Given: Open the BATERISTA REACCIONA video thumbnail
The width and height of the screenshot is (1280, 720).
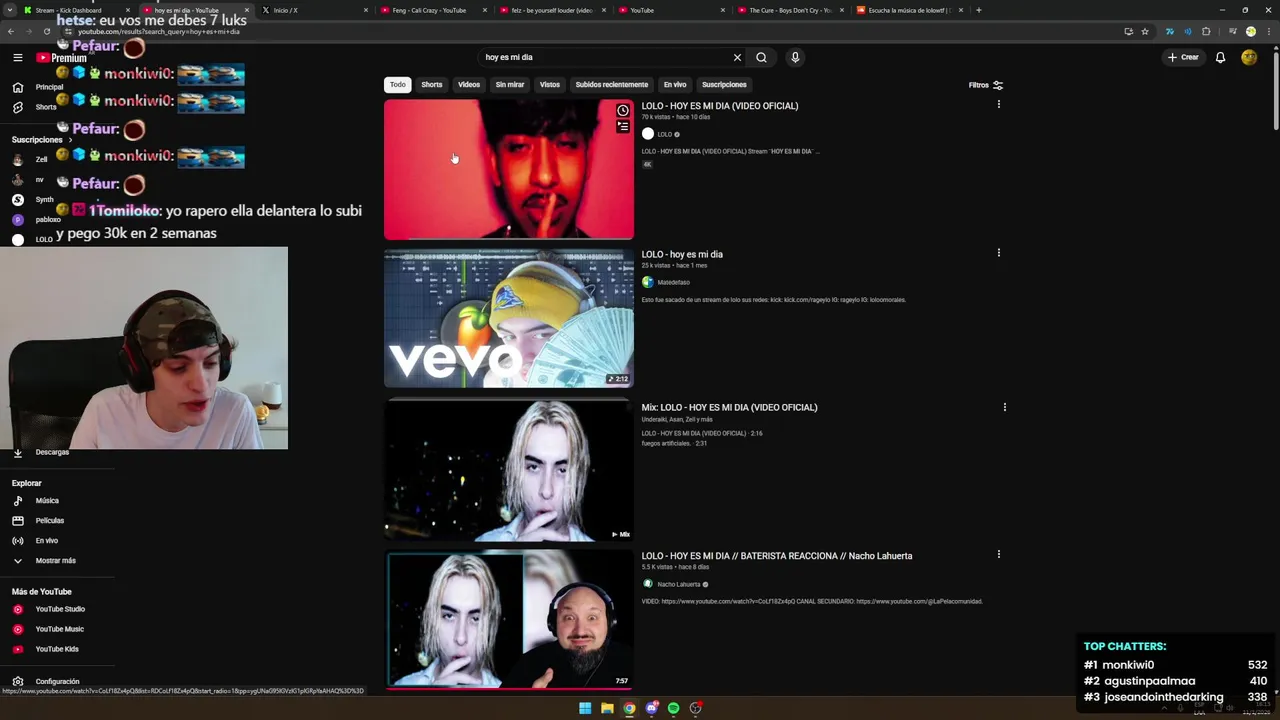Looking at the screenshot, I should pyautogui.click(x=509, y=619).
